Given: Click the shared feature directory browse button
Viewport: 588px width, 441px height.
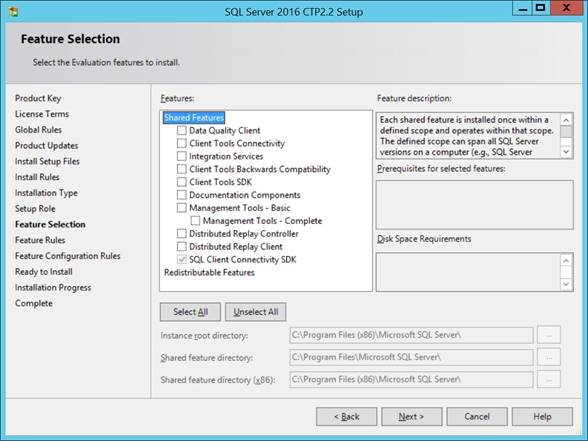Looking at the screenshot, I should [549, 357].
